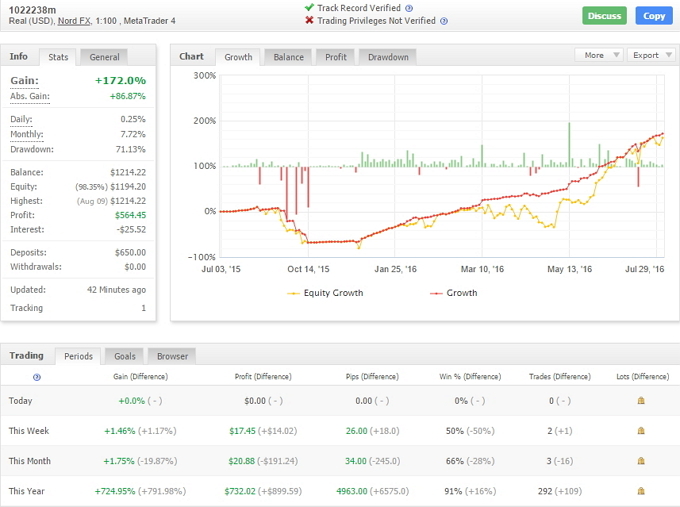The height and width of the screenshot is (507, 680).
Task: Click the tall green bar near May 13 '16
Action: click(x=569, y=145)
